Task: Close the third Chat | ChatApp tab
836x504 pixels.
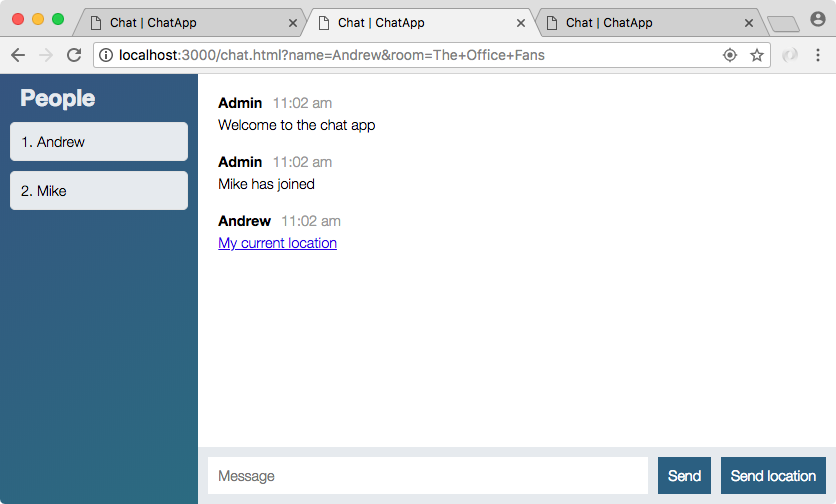Action: pyautogui.click(x=749, y=23)
